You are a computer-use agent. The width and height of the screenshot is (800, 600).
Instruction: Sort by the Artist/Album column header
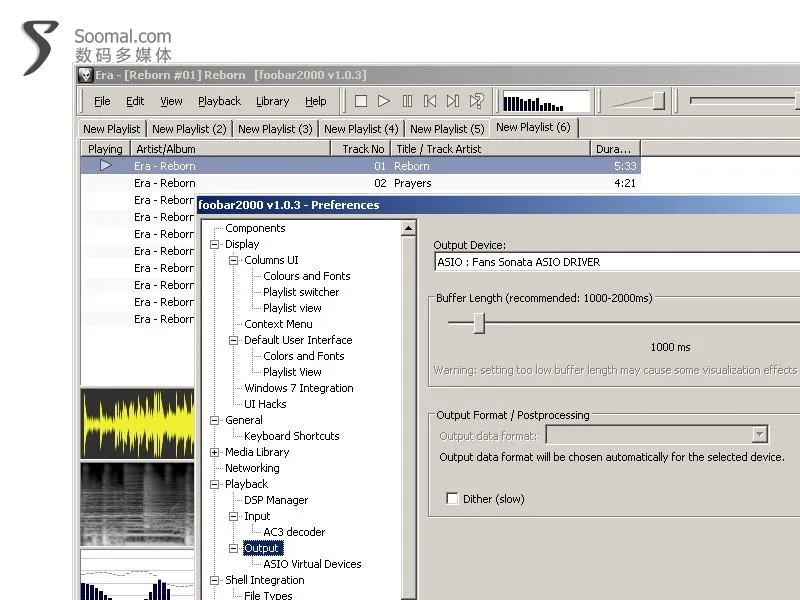click(231, 149)
